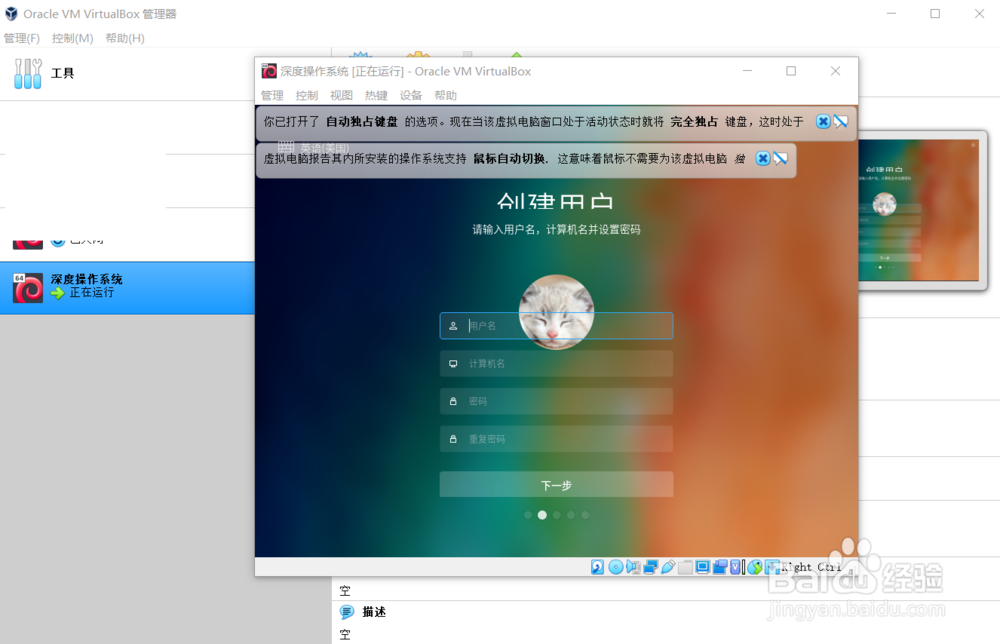1000x644 pixels.
Task: Dismiss the auto-capture keyboard notification
Action: click(x=823, y=121)
